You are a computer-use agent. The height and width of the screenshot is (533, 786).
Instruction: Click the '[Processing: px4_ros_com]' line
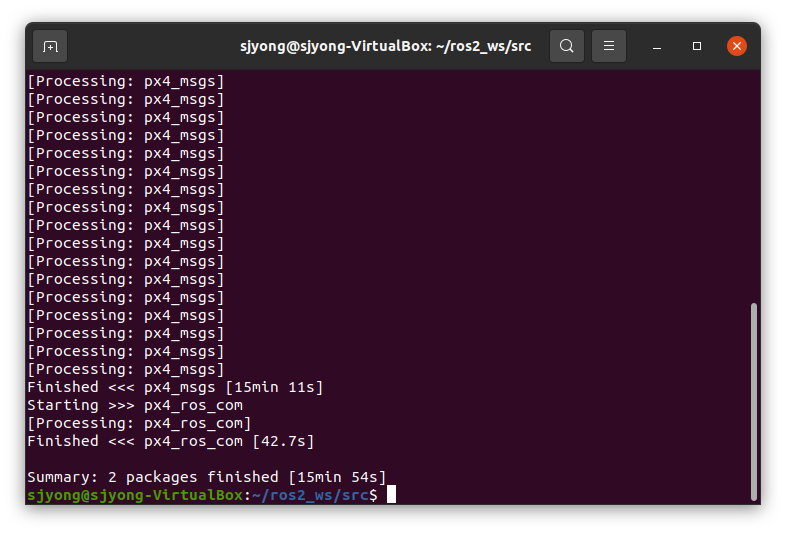[139, 423]
